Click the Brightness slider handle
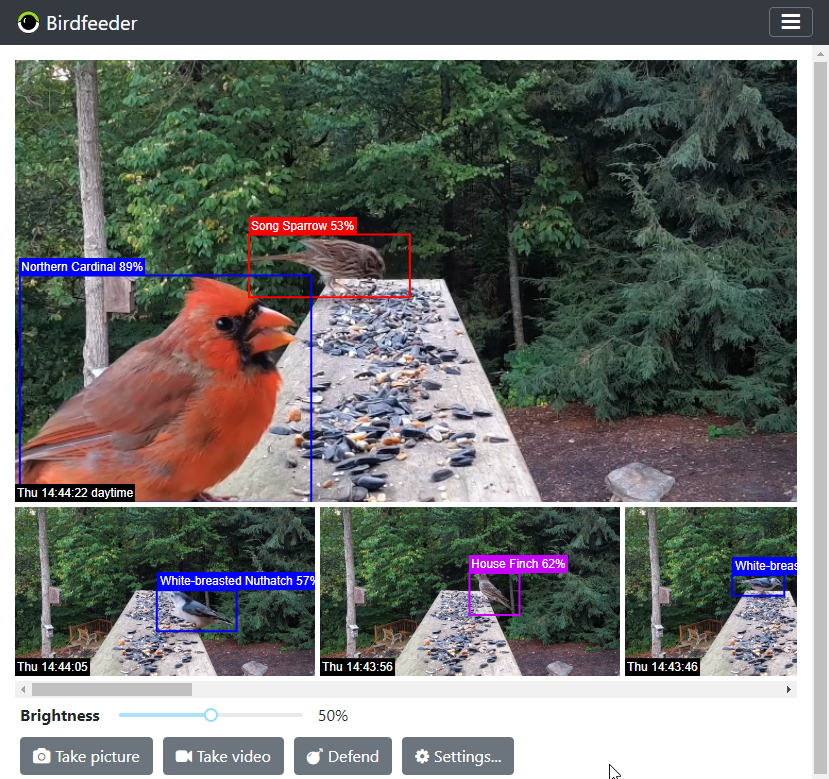Image resolution: width=829 pixels, height=779 pixels. 211,715
